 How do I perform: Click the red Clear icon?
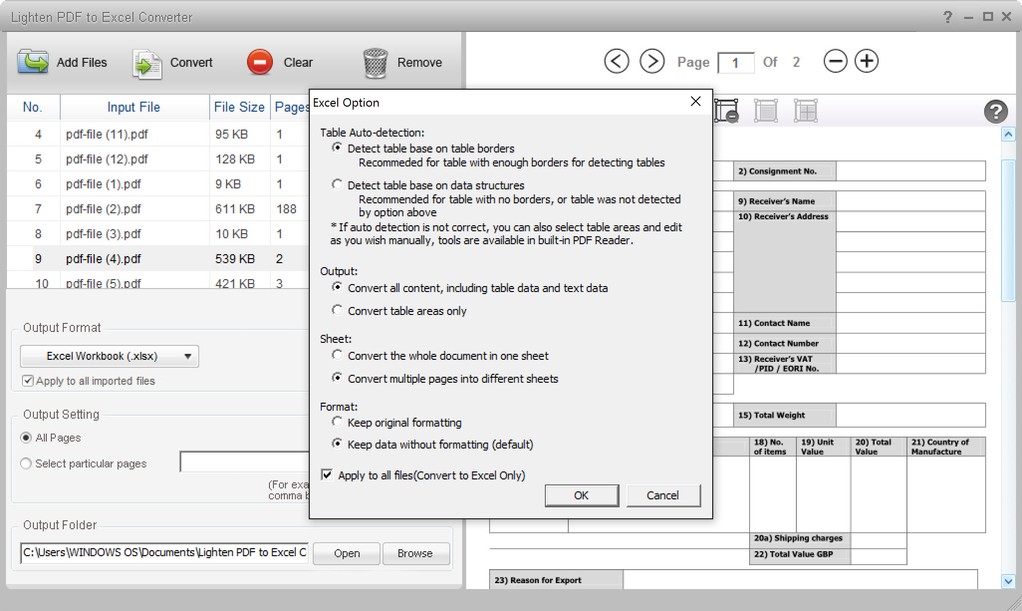[259, 63]
